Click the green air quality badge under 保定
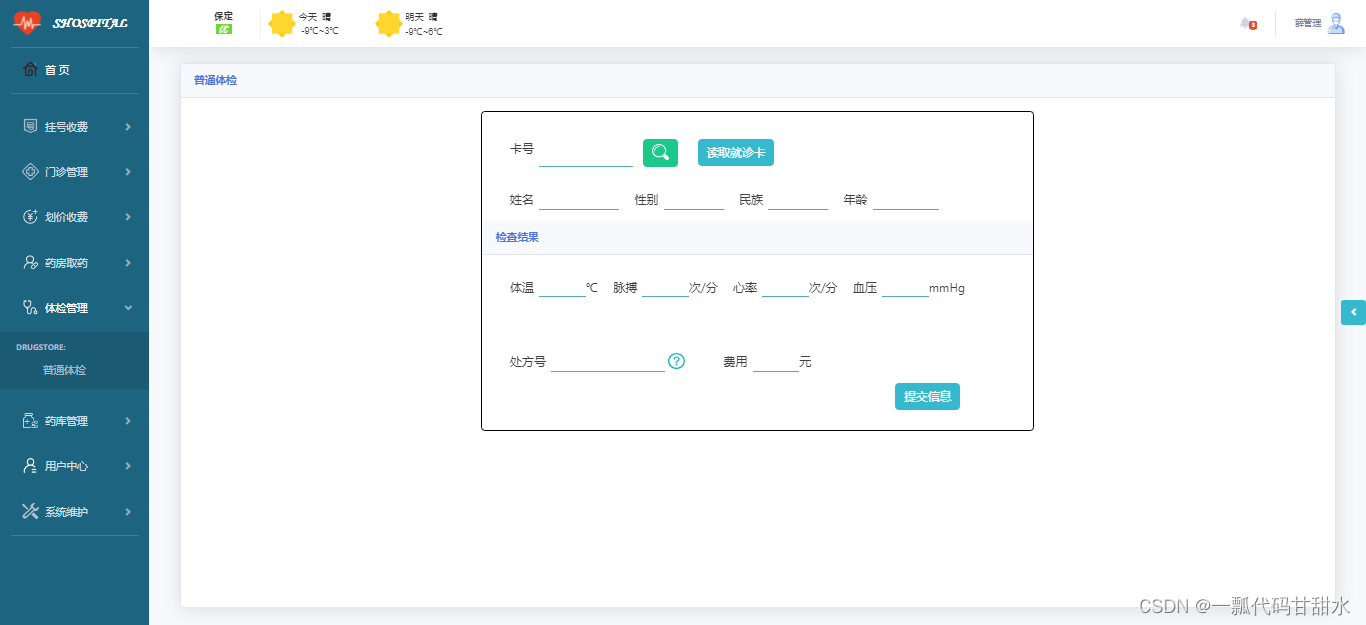The image size is (1366, 625). [x=224, y=29]
